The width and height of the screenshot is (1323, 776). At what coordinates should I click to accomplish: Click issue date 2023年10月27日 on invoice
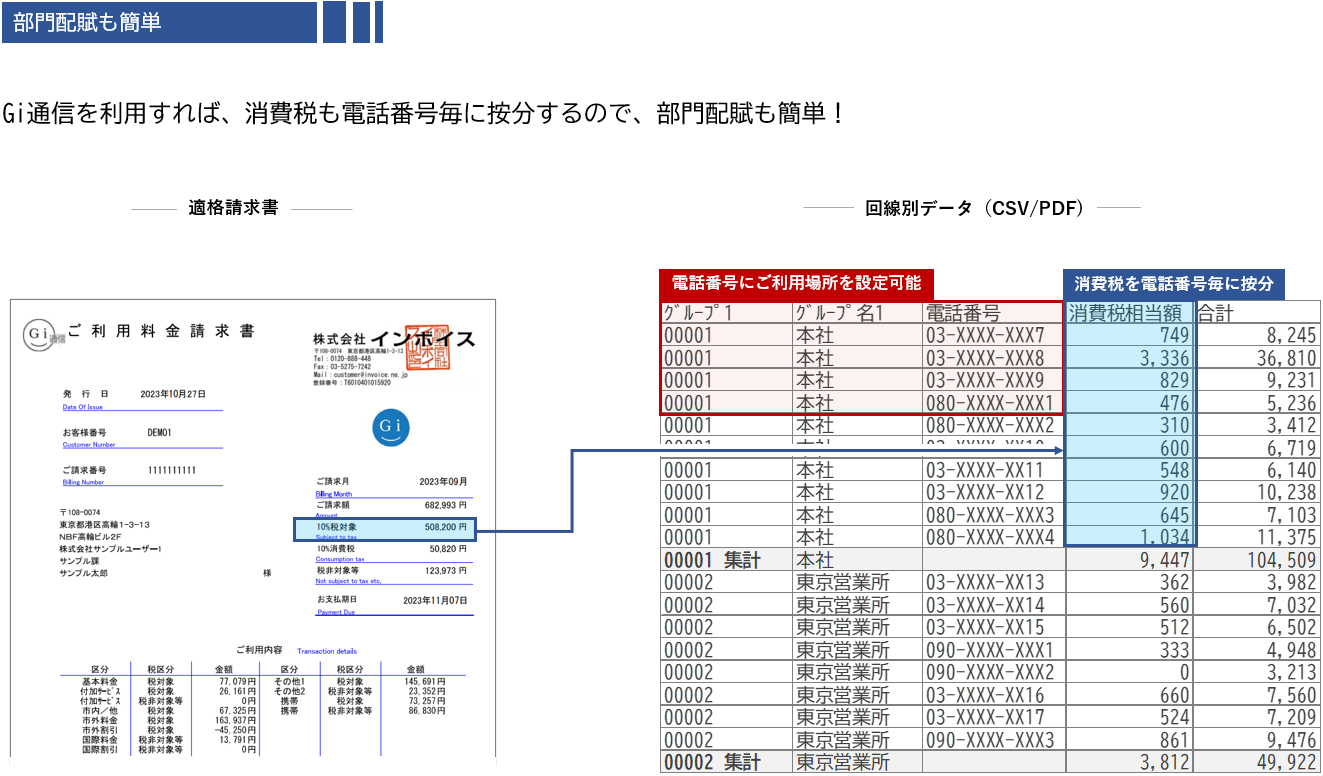(x=174, y=395)
